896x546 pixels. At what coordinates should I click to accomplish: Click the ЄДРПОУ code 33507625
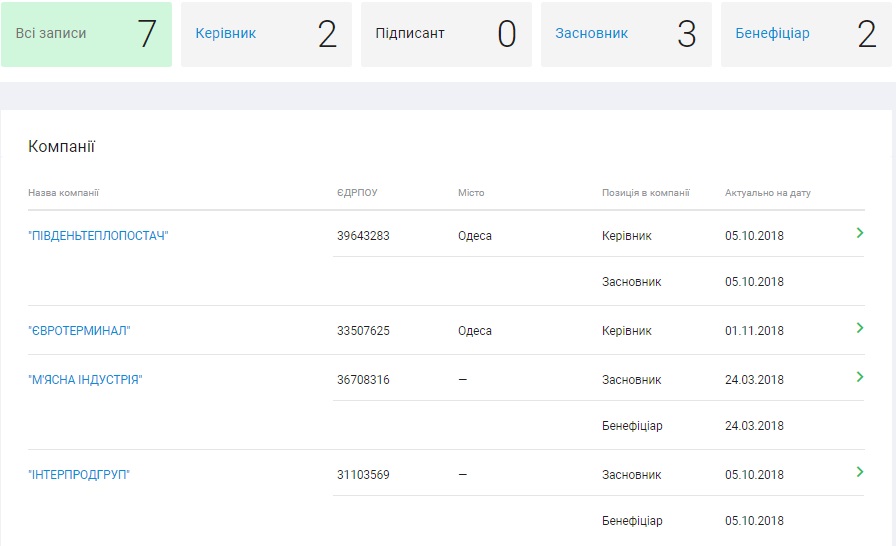click(x=363, y=331)
